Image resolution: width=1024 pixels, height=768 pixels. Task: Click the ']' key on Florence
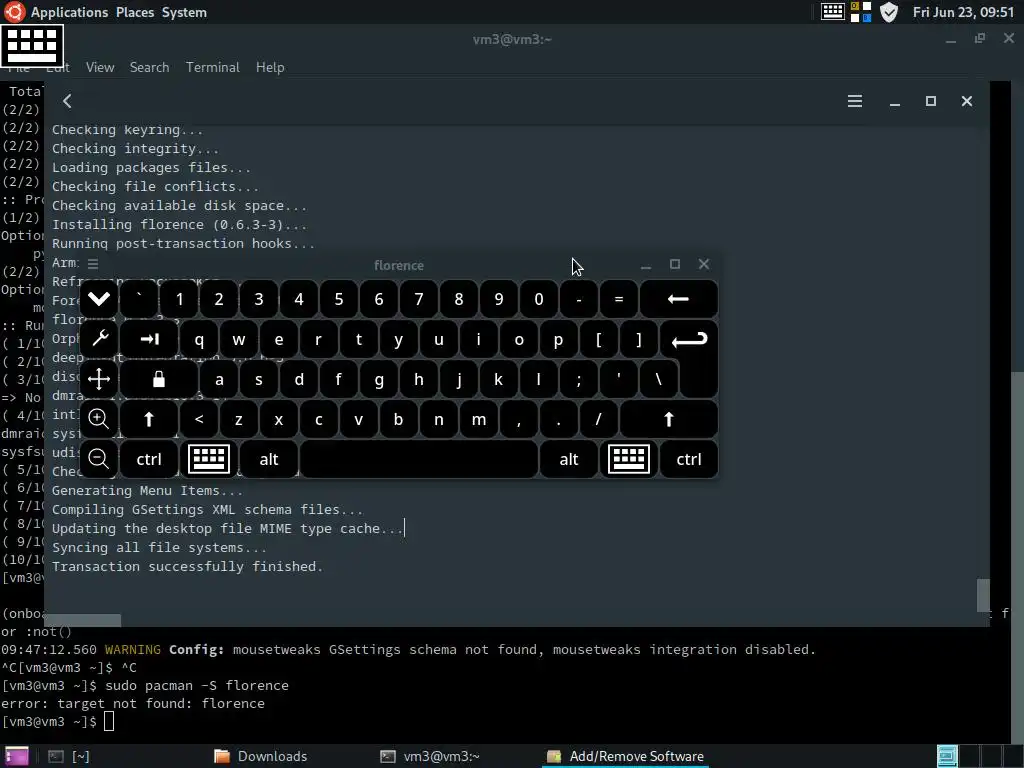coord(639,339)
